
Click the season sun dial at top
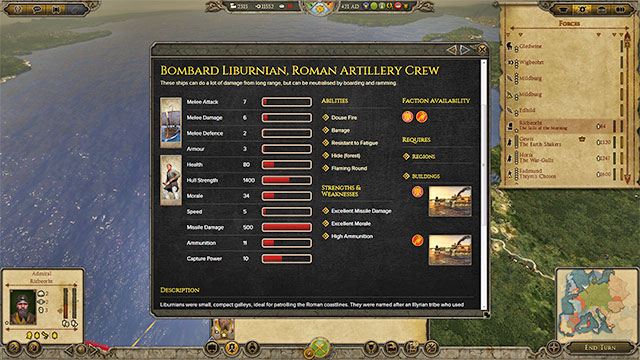pos(320,8)
